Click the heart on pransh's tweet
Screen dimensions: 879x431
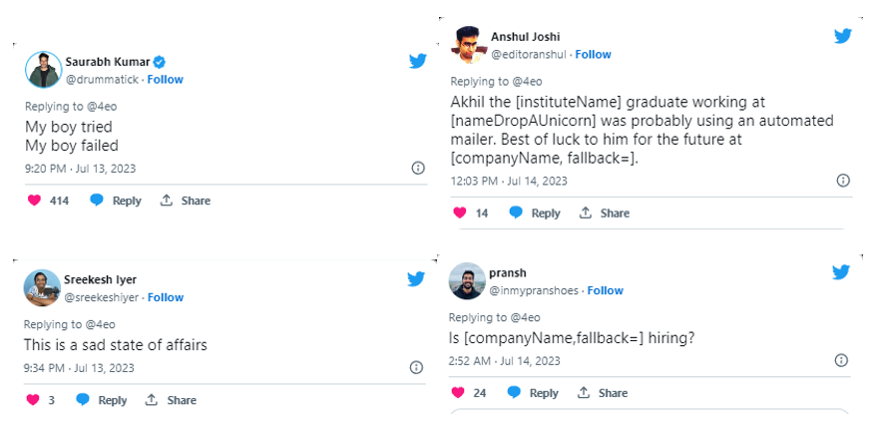pos(459,393)
